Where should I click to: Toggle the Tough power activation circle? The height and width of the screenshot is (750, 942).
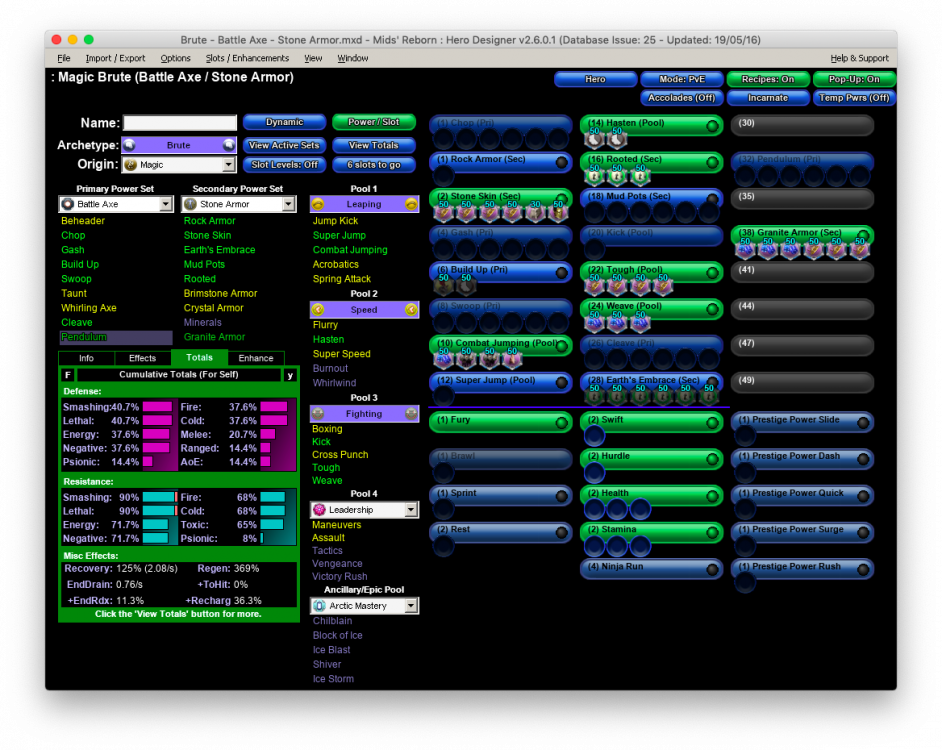pos(711,272)
